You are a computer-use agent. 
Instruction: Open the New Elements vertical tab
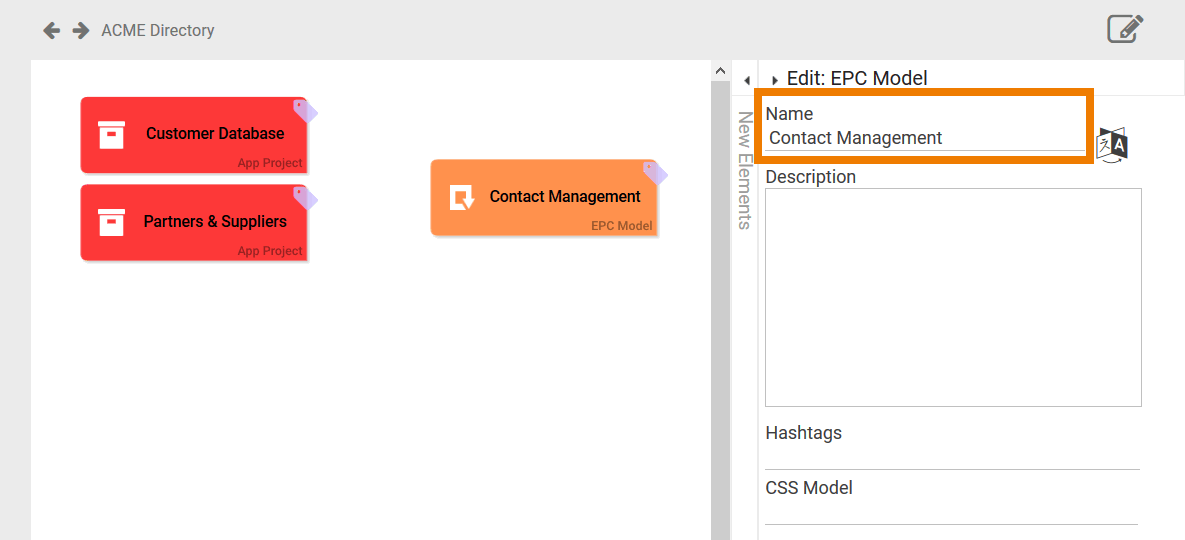[x=745, y=170]
